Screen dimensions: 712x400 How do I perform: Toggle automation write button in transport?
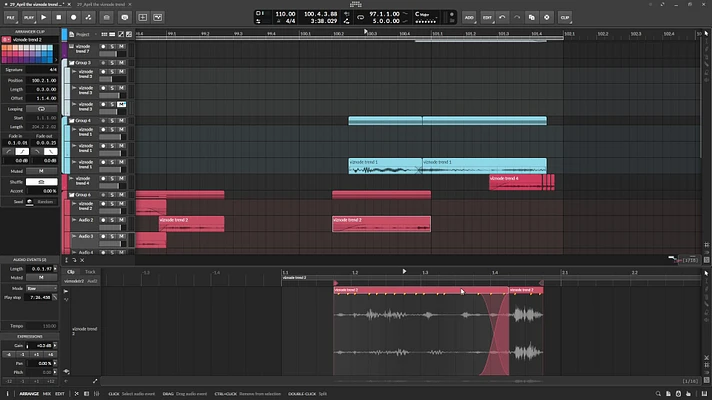[89, 17]
